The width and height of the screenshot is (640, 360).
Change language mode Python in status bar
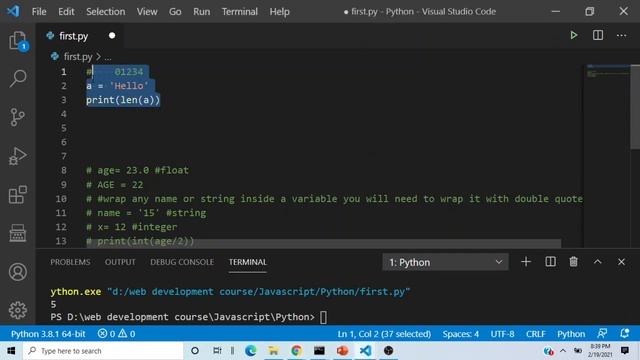[571, 334]
